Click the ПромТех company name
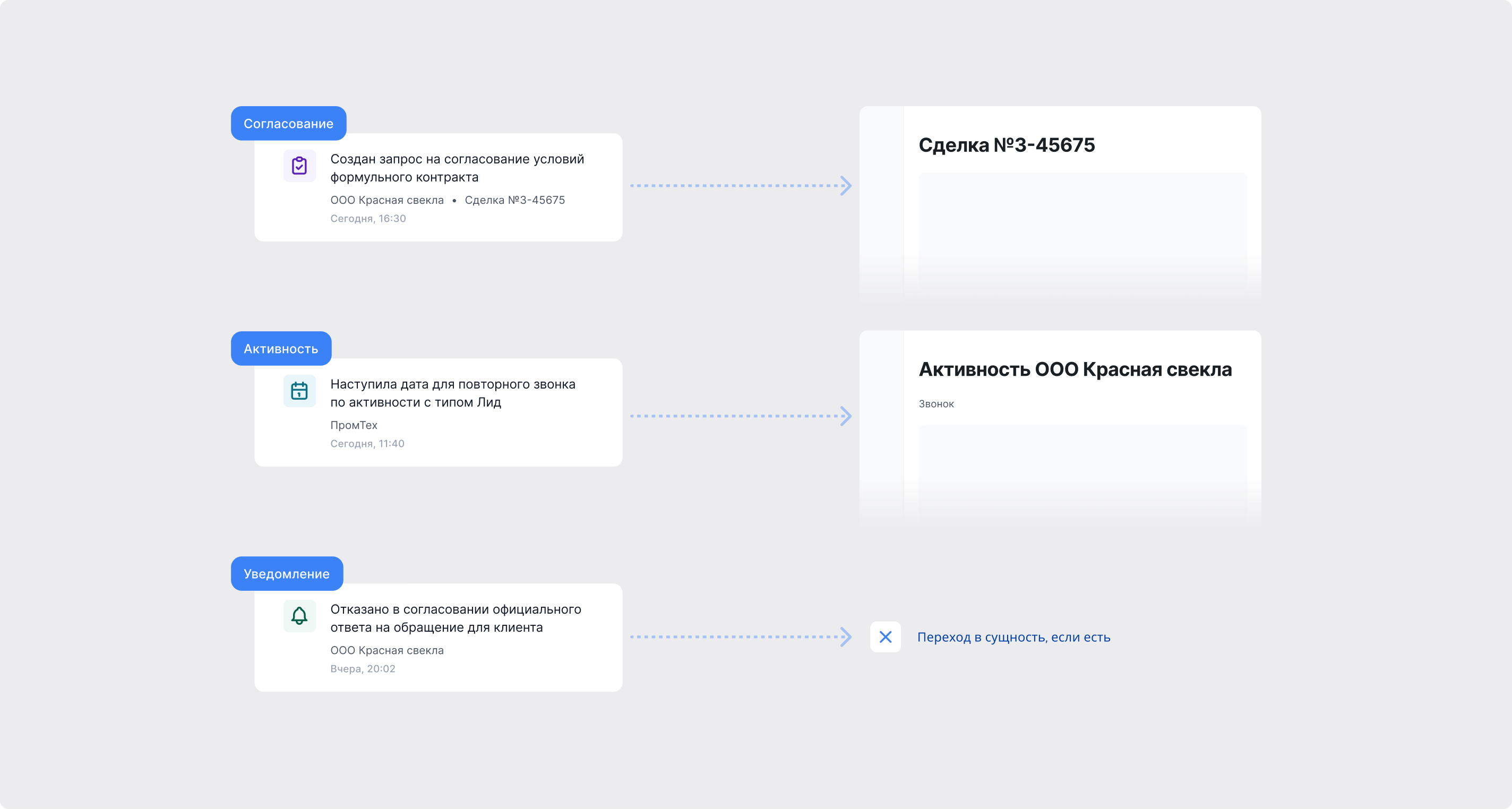This screenshot has width=1512, height=809. click(354, 425)
